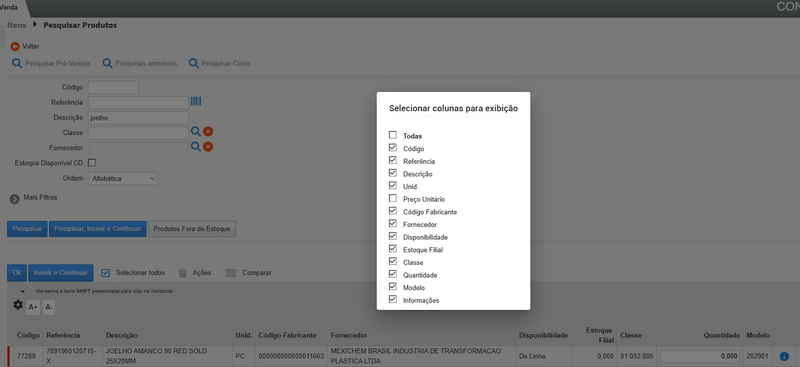Click into the Código input field
This screenshot has height=367, width=800.
113,87
